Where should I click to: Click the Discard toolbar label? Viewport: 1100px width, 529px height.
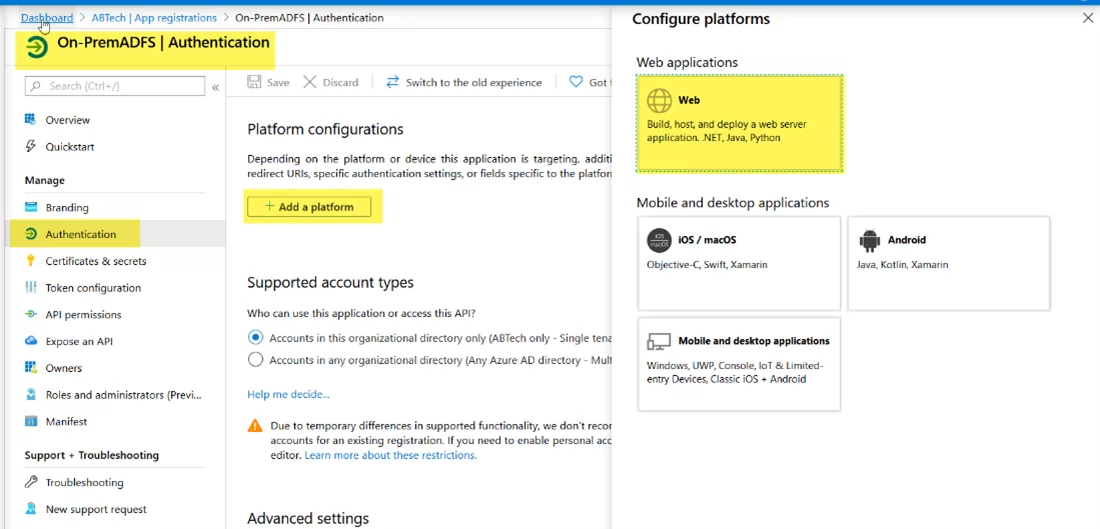pyautogui.click(x=340, y=82)
